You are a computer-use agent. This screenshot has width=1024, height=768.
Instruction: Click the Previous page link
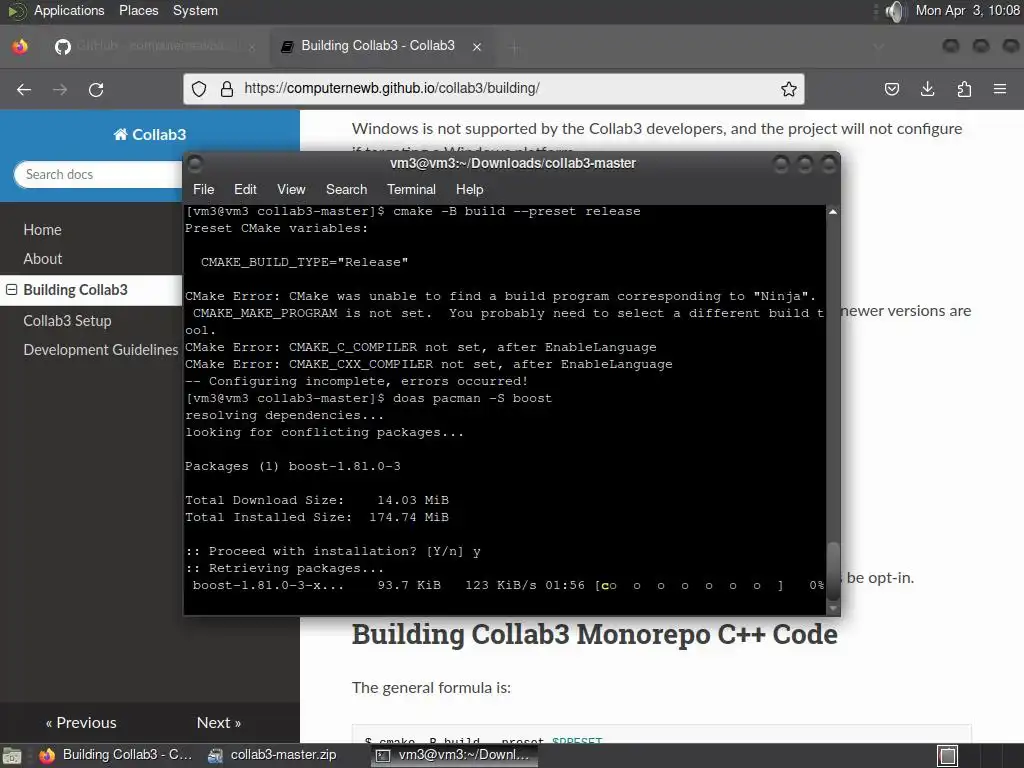coord(81,723)
